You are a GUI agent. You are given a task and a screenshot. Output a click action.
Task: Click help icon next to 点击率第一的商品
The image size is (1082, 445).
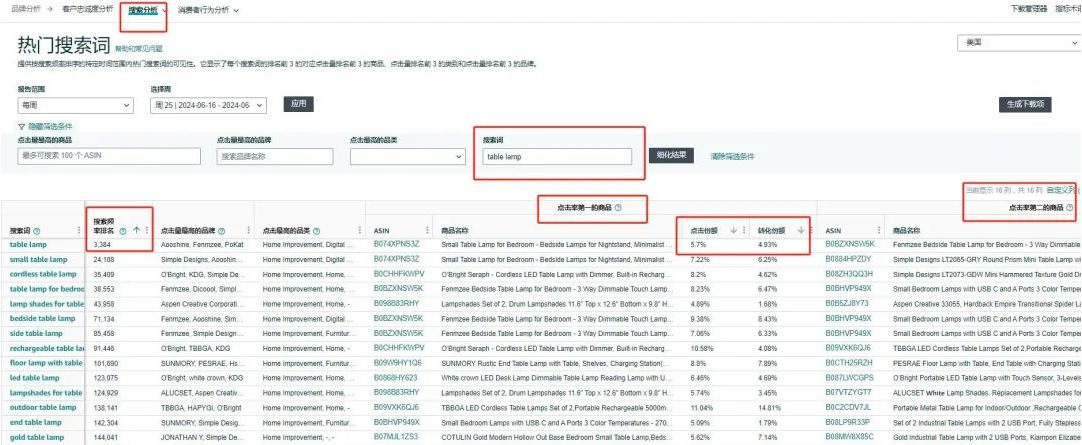[618, 208]
